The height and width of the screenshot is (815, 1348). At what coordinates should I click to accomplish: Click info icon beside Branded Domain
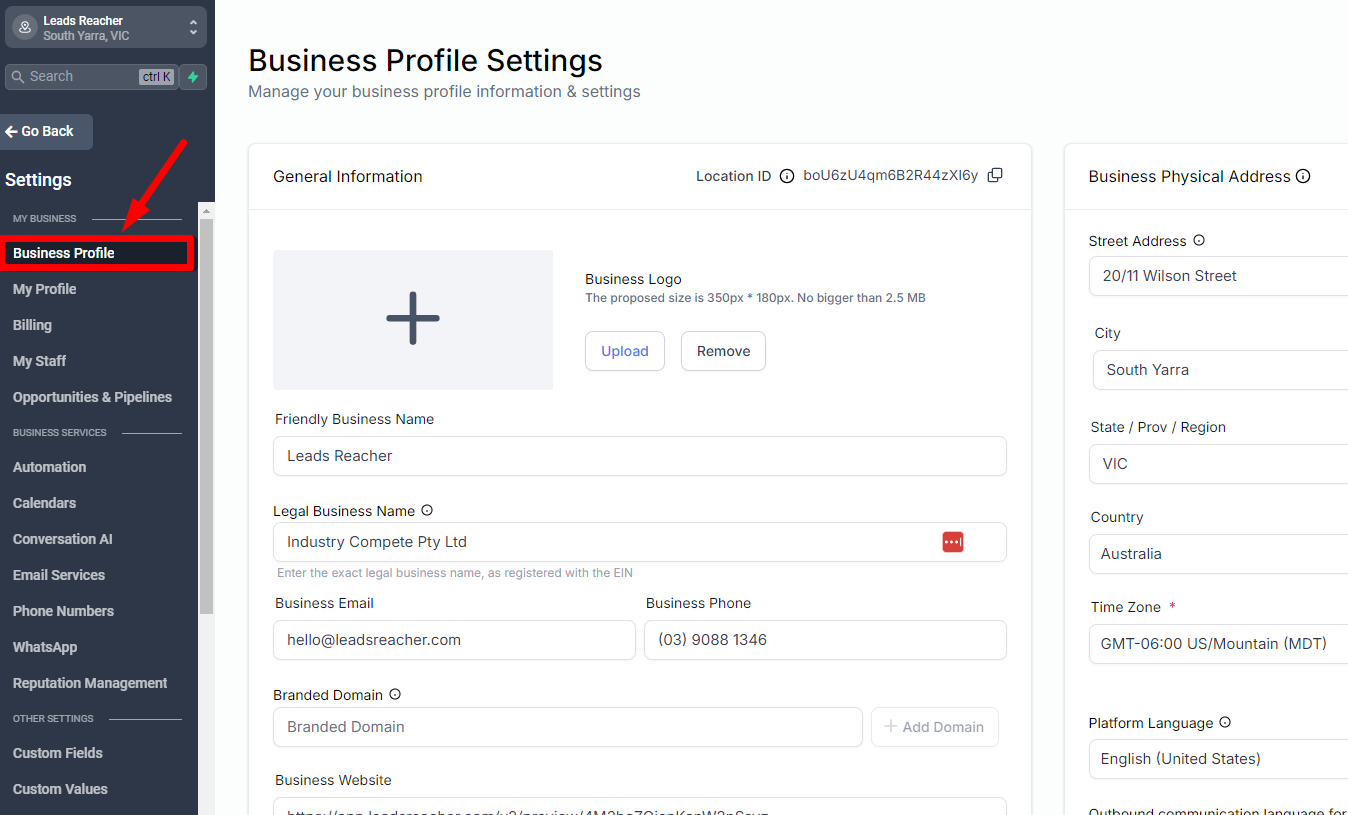click(395, 695)
